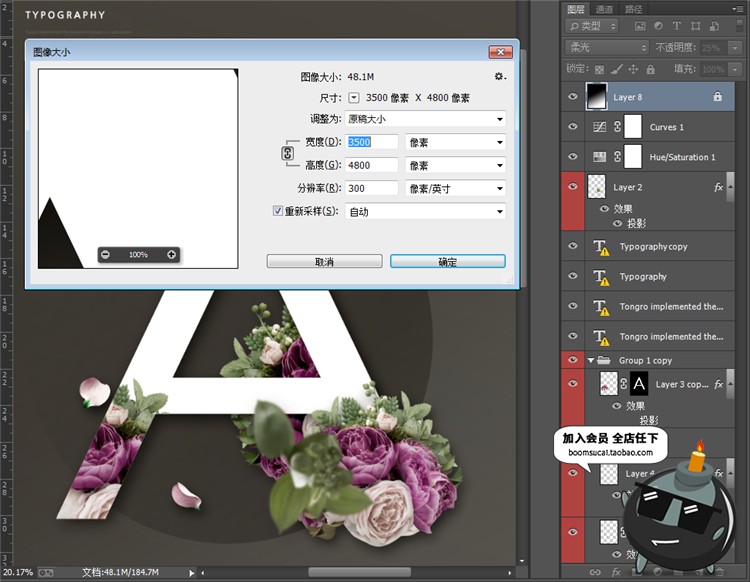
Task: Click the 取消 (Cancel) button
Action: (x=324, y=261)
